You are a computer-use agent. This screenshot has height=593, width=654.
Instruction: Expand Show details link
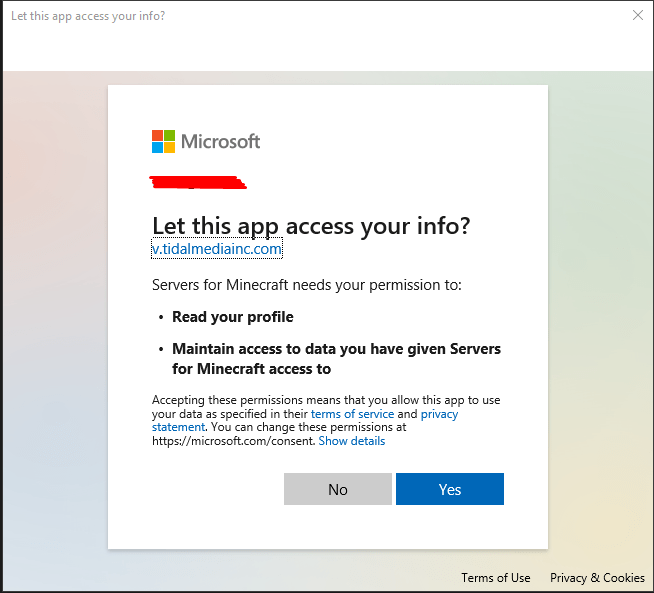click(x=351, y=441)
